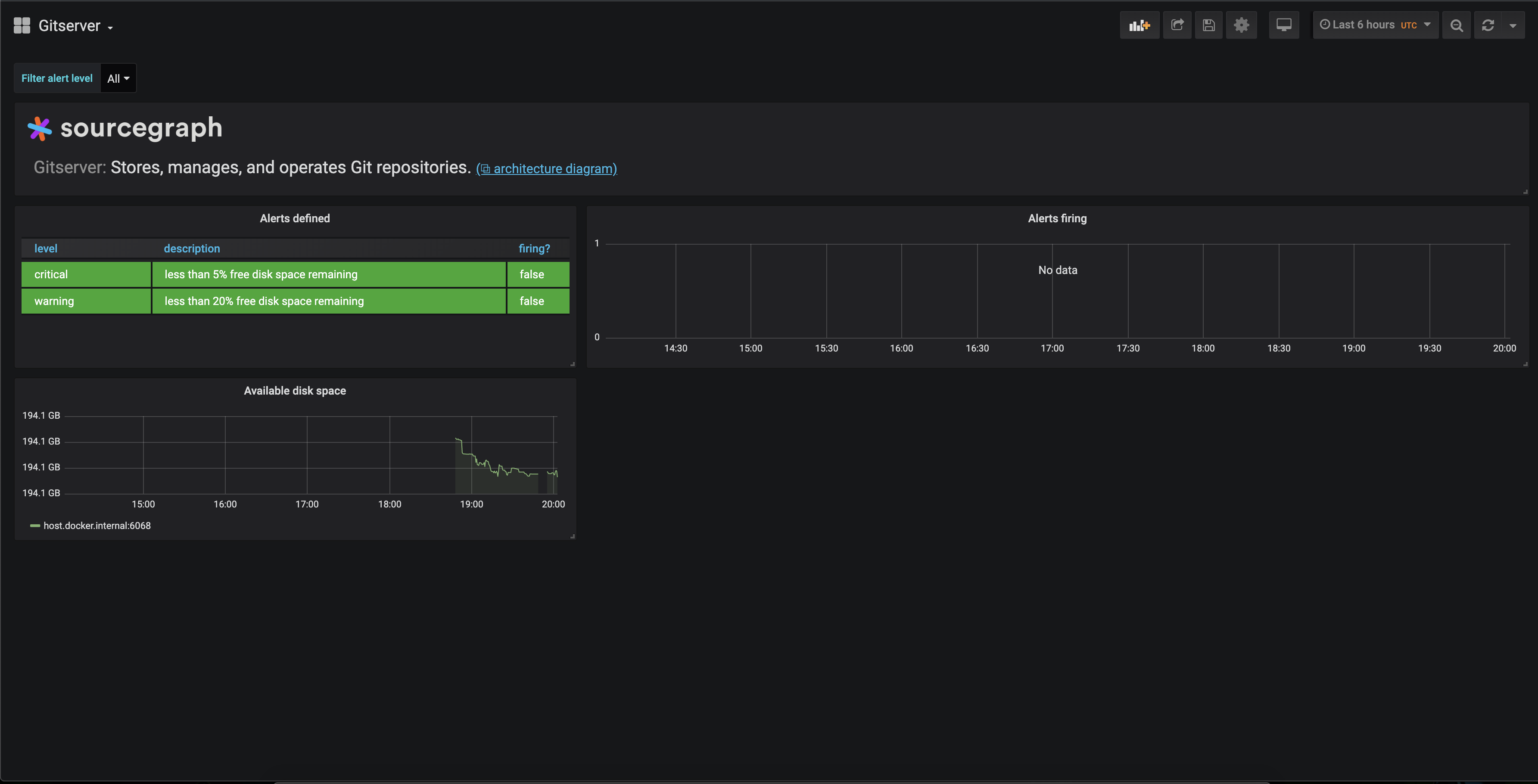Sort by the level column header
The image size is (1538, 784).
click(x=45, y=249)
